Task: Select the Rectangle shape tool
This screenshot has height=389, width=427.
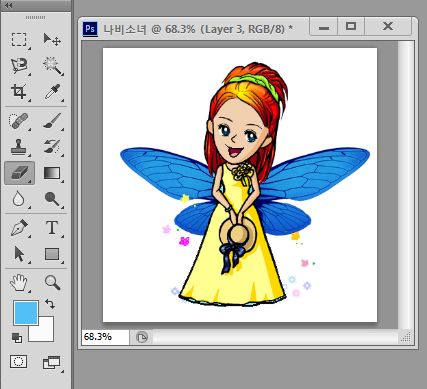Action: 52,254
